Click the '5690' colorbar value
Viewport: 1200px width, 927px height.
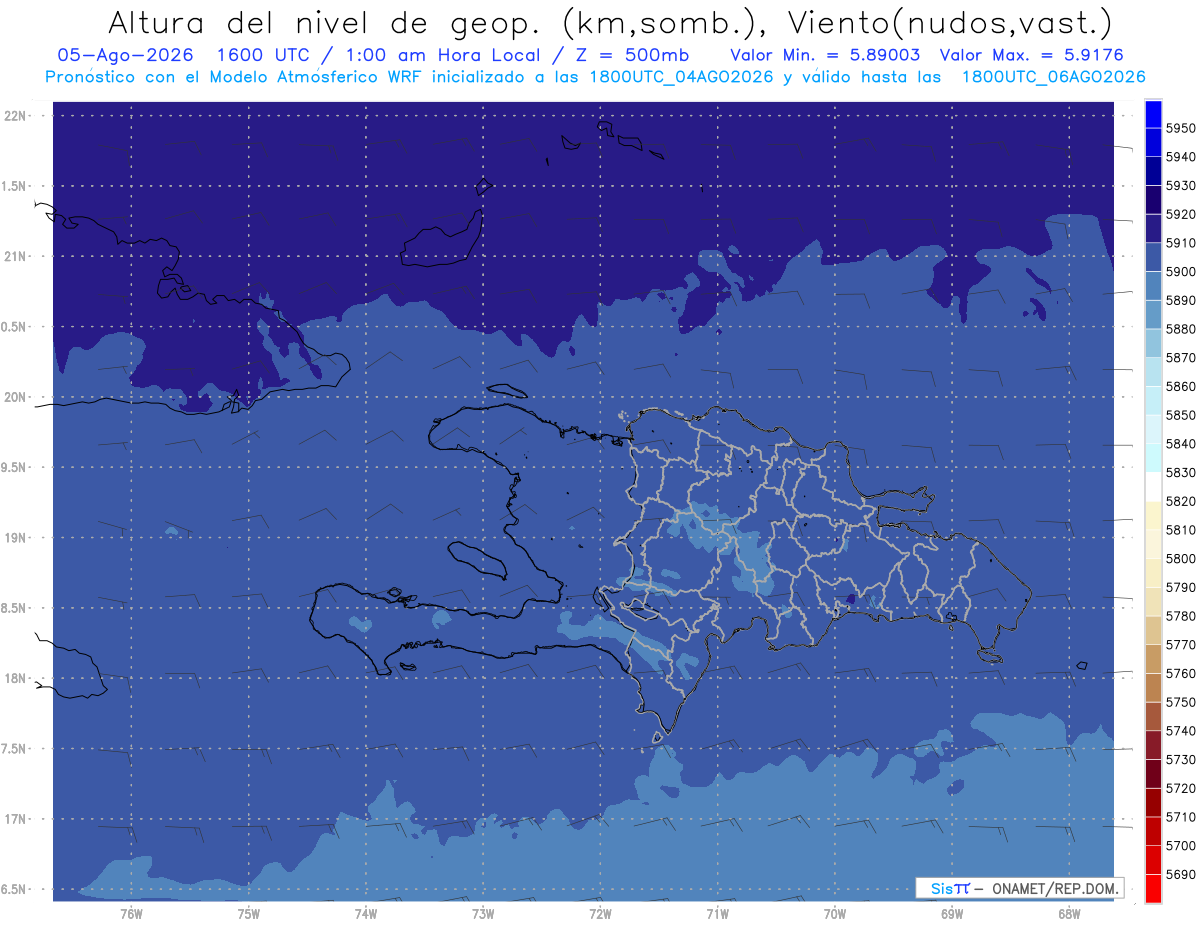tap(1180, 875)
